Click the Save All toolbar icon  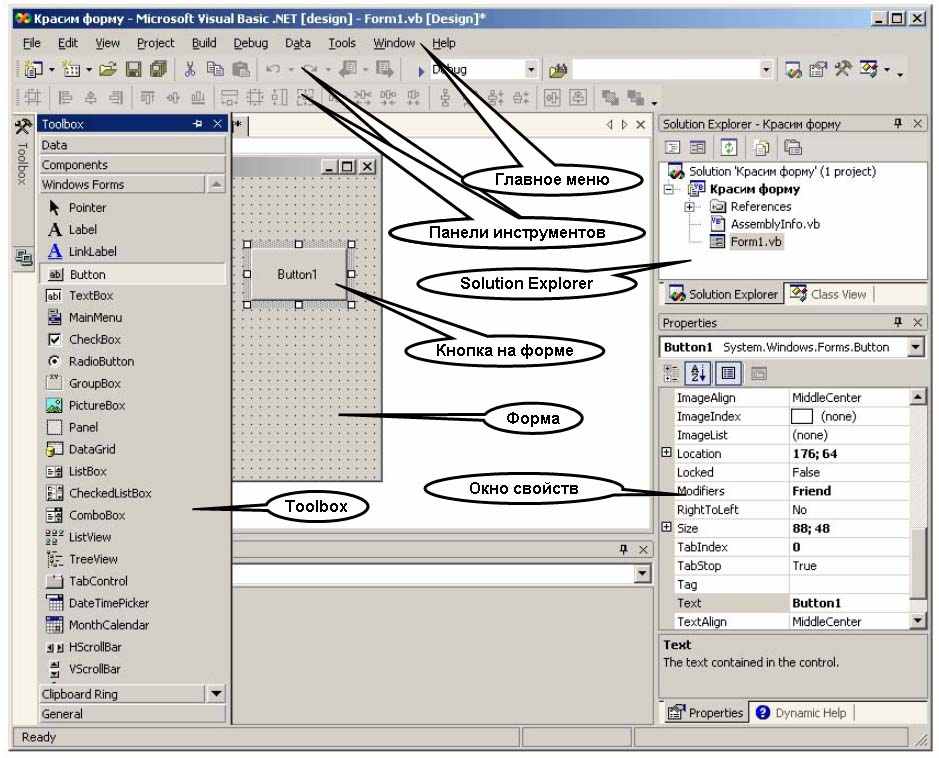[x=158, y=69]
